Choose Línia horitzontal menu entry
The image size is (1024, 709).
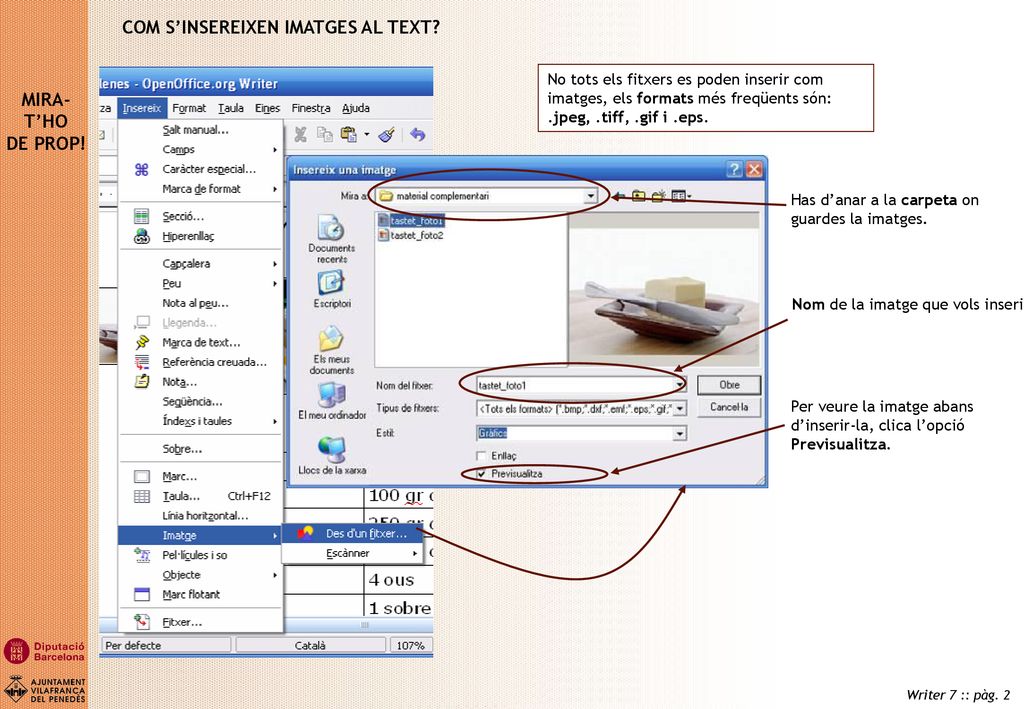click(200, 516)
